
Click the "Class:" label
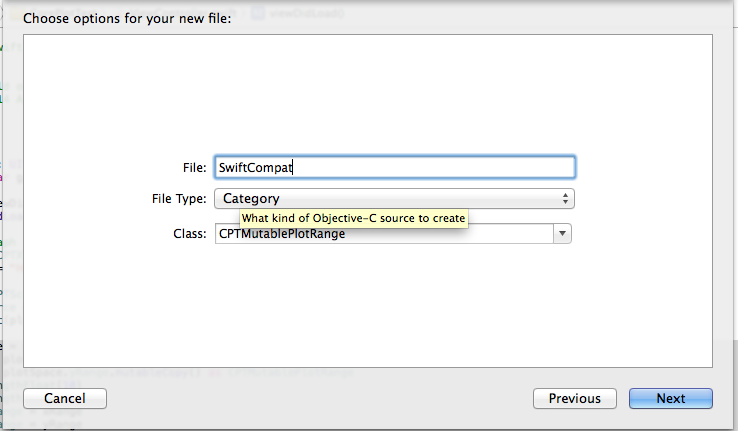[x=190, y=234]
